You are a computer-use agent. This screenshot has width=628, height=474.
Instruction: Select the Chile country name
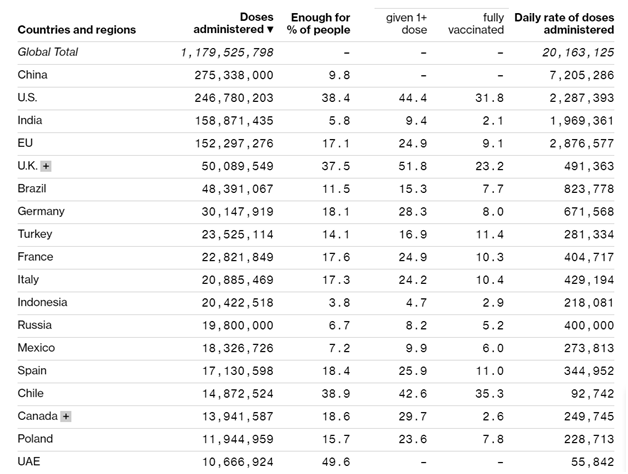[30, 393]
